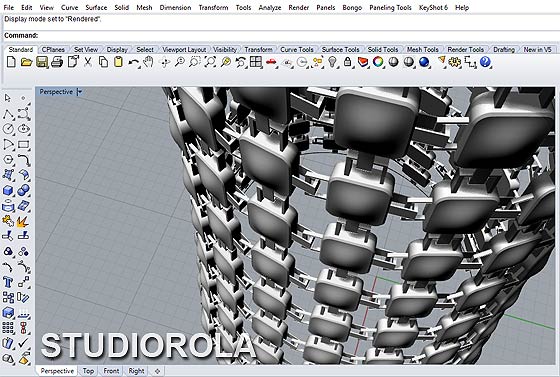This screenshot has height=377, width=560.
Task: Click the lock objects padlock icon
Action: click(347, 62)
